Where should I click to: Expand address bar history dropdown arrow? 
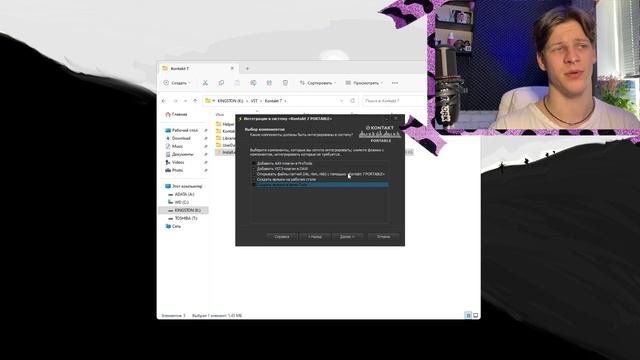342,101
